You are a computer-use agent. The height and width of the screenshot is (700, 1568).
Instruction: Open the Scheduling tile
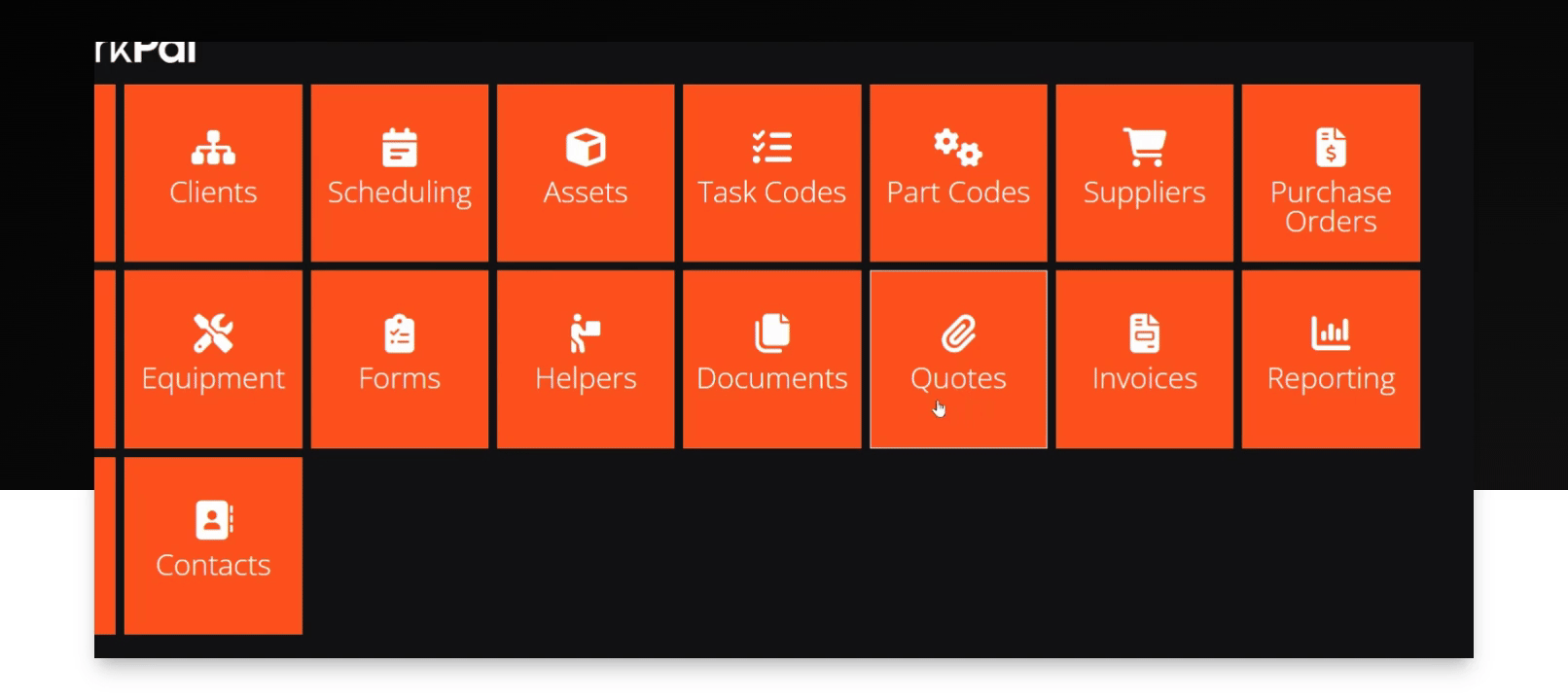click(400, 173)
